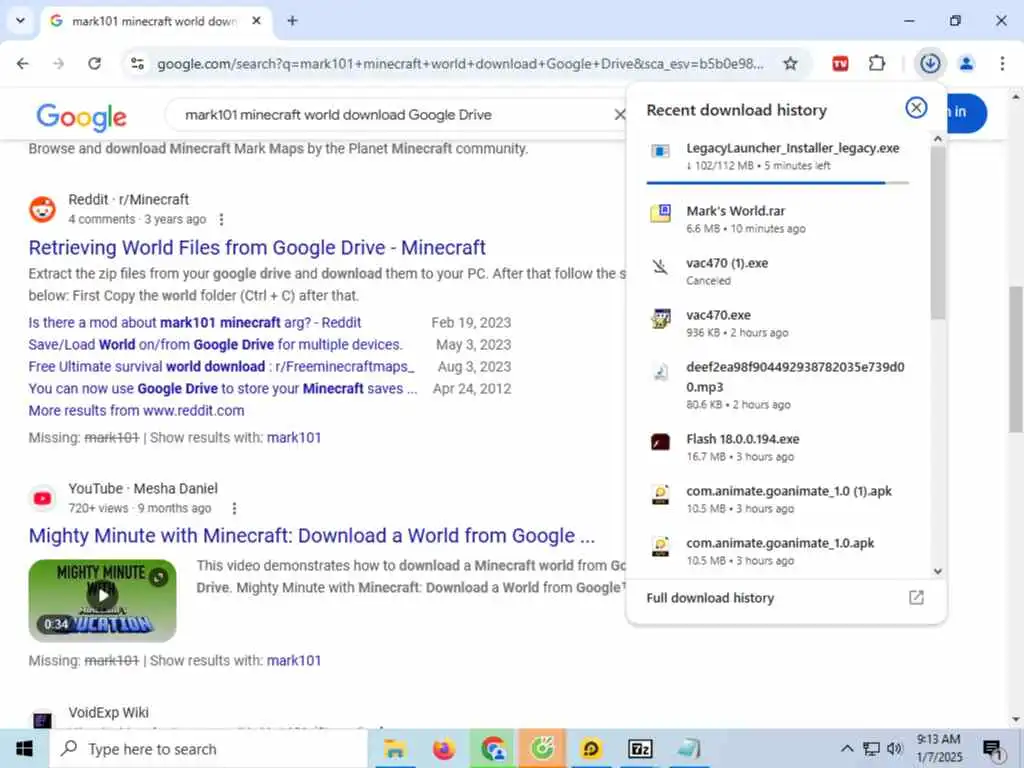Show hidden system tray icons
Screen dimensions: 1024x768
coord(847,748)
